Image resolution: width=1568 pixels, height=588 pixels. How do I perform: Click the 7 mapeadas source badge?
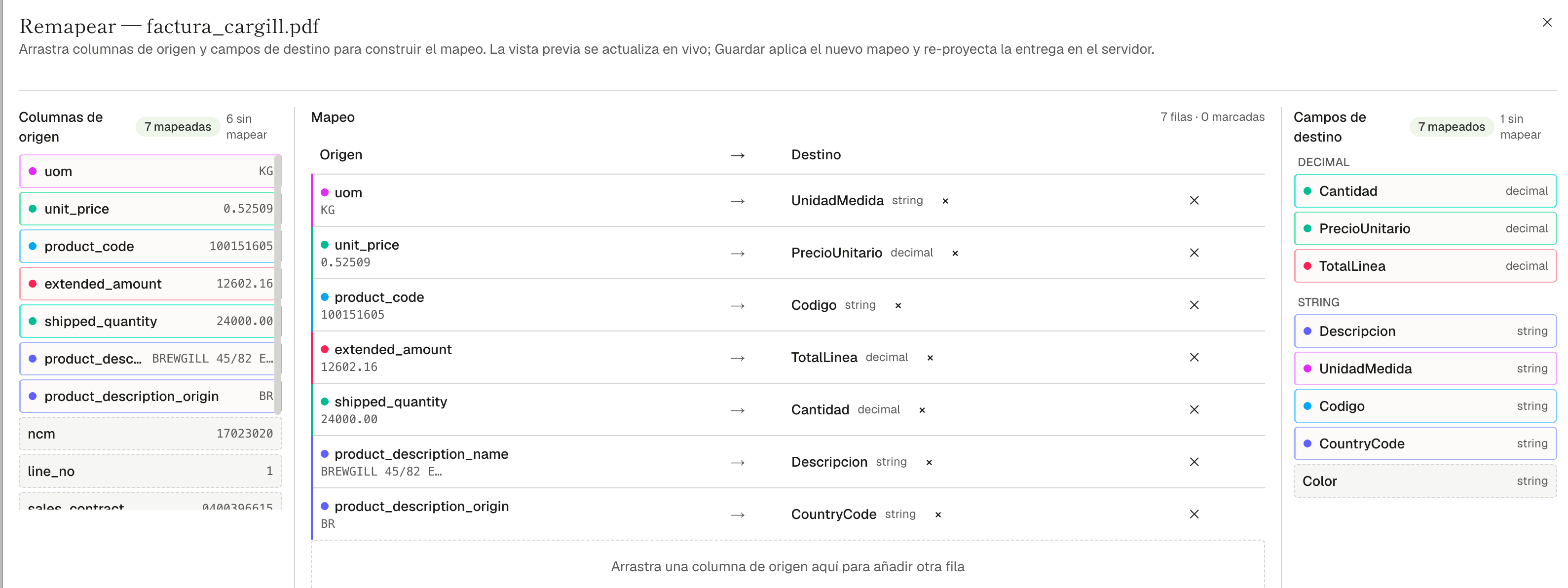click(x=178, y=127)
